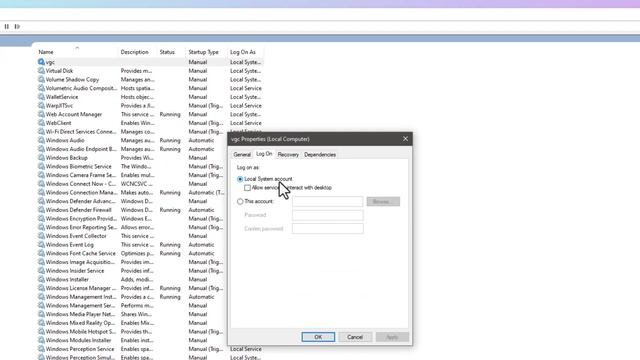640x360 pixels.
Task: Select Windows Encryption Provider service row
Action: (x=132, y=218)
